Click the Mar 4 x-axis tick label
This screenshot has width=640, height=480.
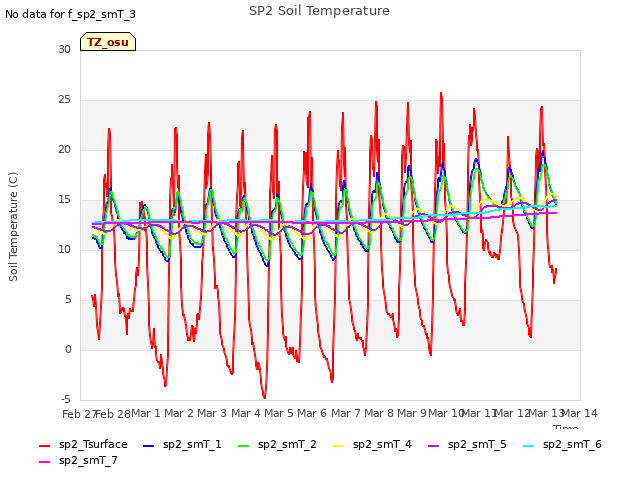click(246, 413)
